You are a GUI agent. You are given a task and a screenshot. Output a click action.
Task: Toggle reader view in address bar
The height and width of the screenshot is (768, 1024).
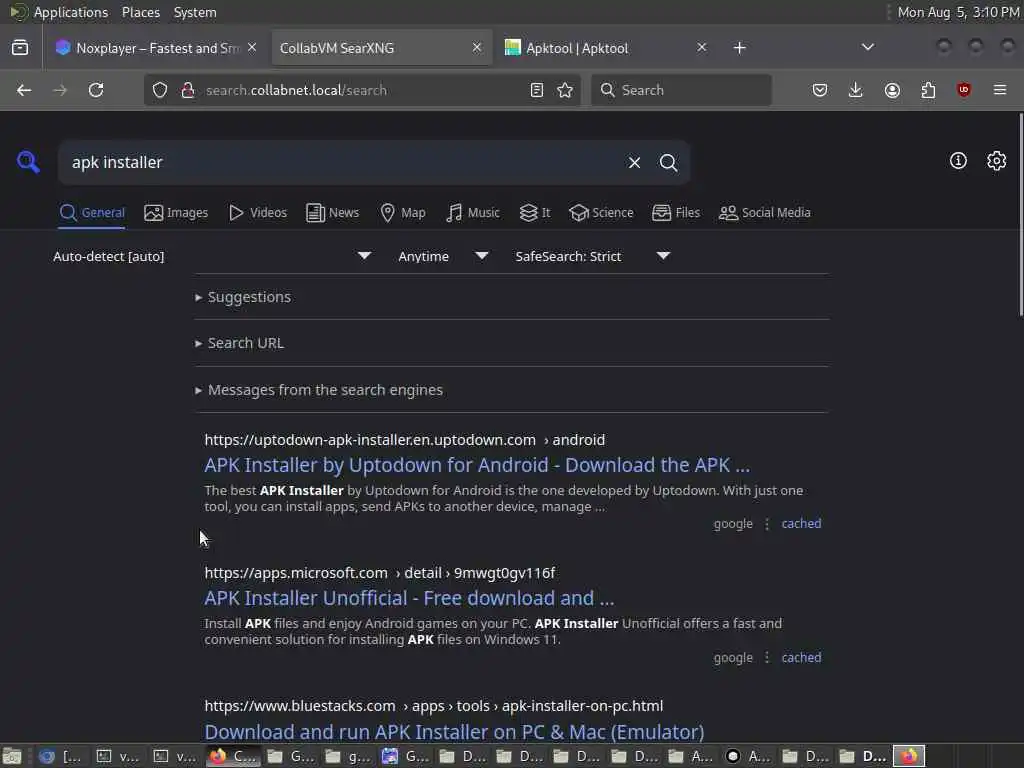click(x=537, y=90)
